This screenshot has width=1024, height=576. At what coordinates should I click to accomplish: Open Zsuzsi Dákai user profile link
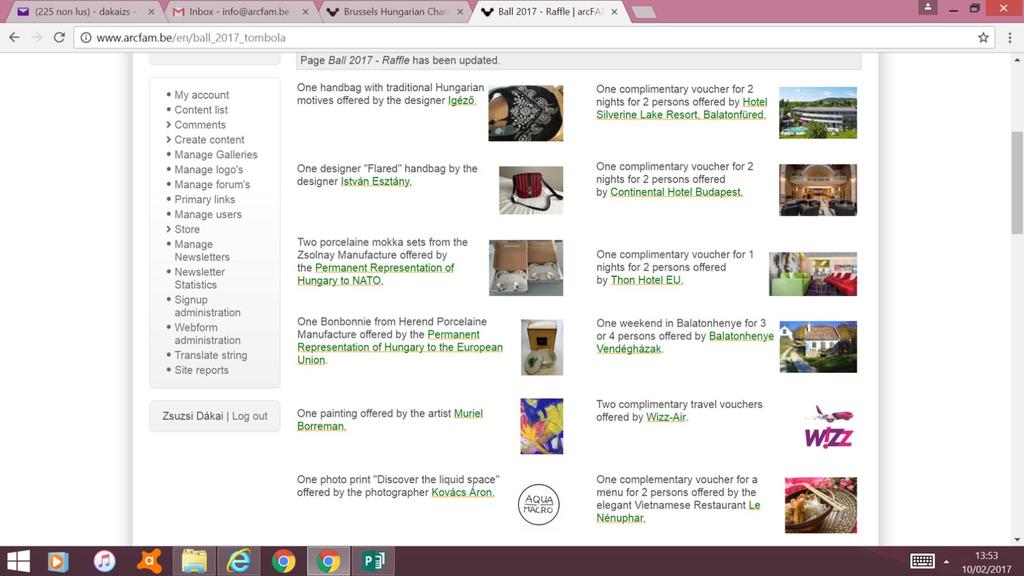pos(193,416)
